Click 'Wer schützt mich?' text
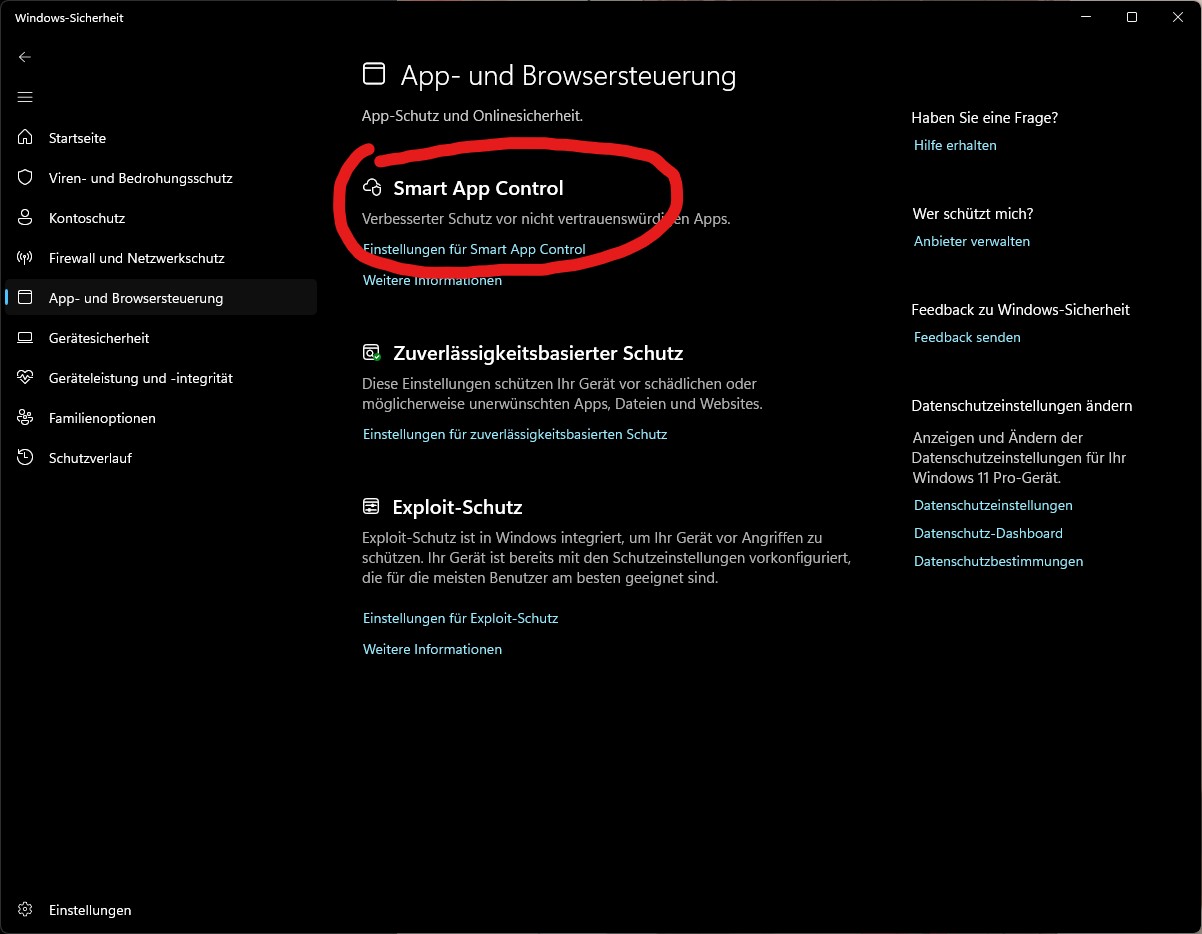The image size is (1202, 934). pyautogui.click(x=973, y=213)
